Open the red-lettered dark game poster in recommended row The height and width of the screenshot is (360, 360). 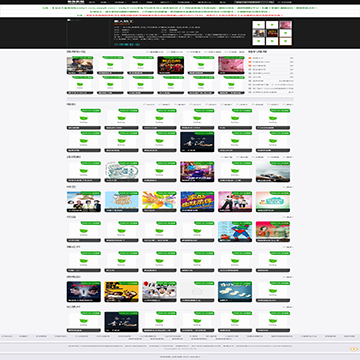tap(171, 65)
